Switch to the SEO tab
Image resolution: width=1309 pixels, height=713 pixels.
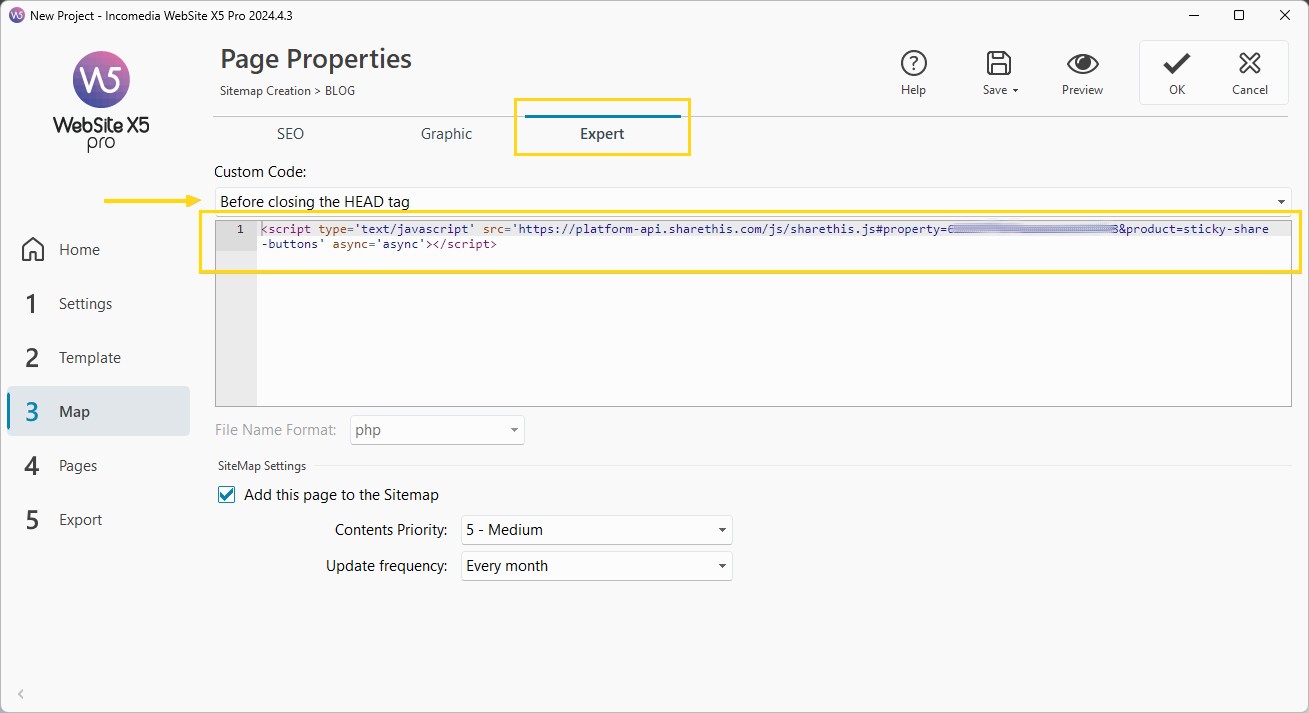pos(290,134)
